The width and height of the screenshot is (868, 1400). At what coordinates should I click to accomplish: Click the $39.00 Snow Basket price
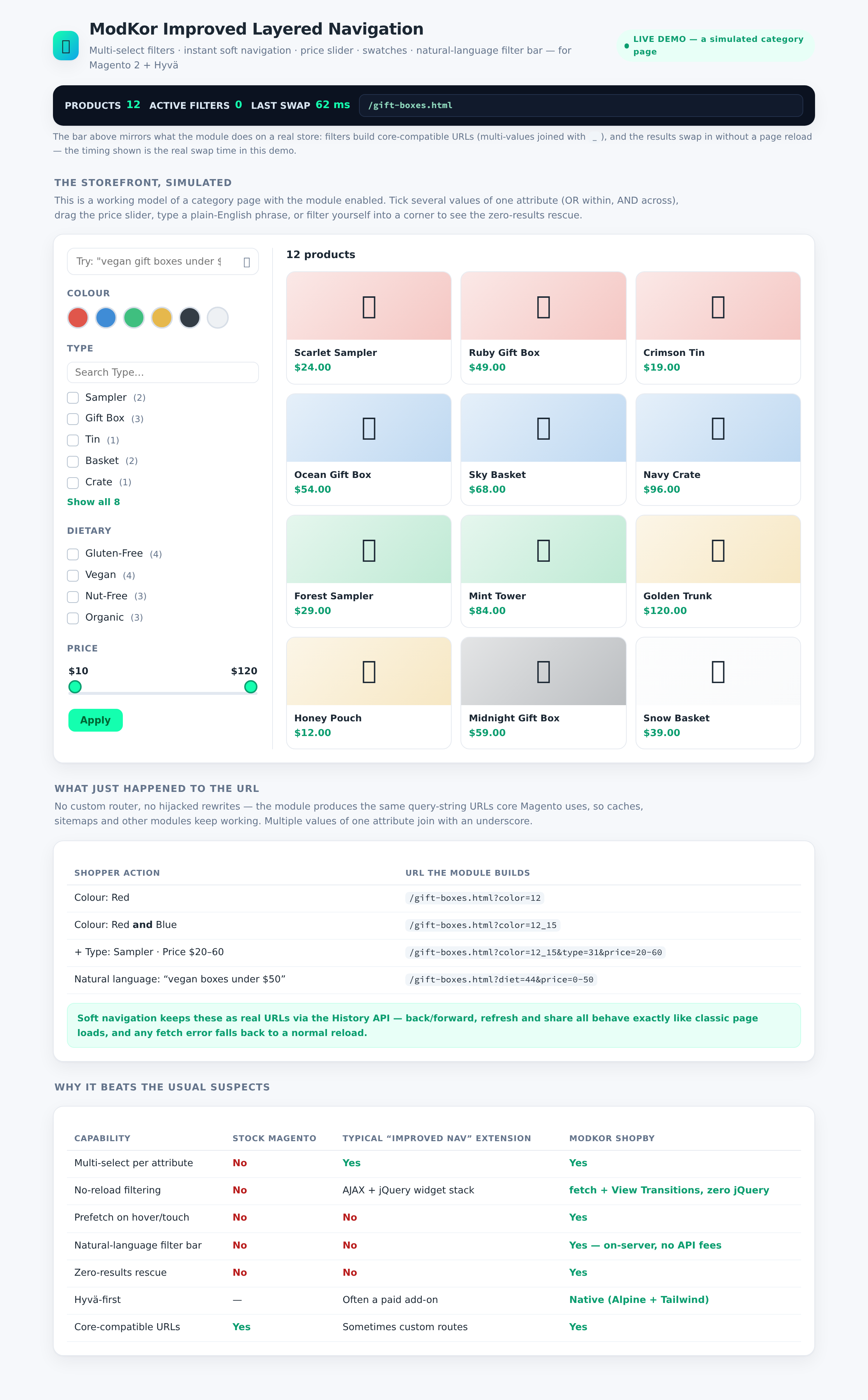[661, 733]
